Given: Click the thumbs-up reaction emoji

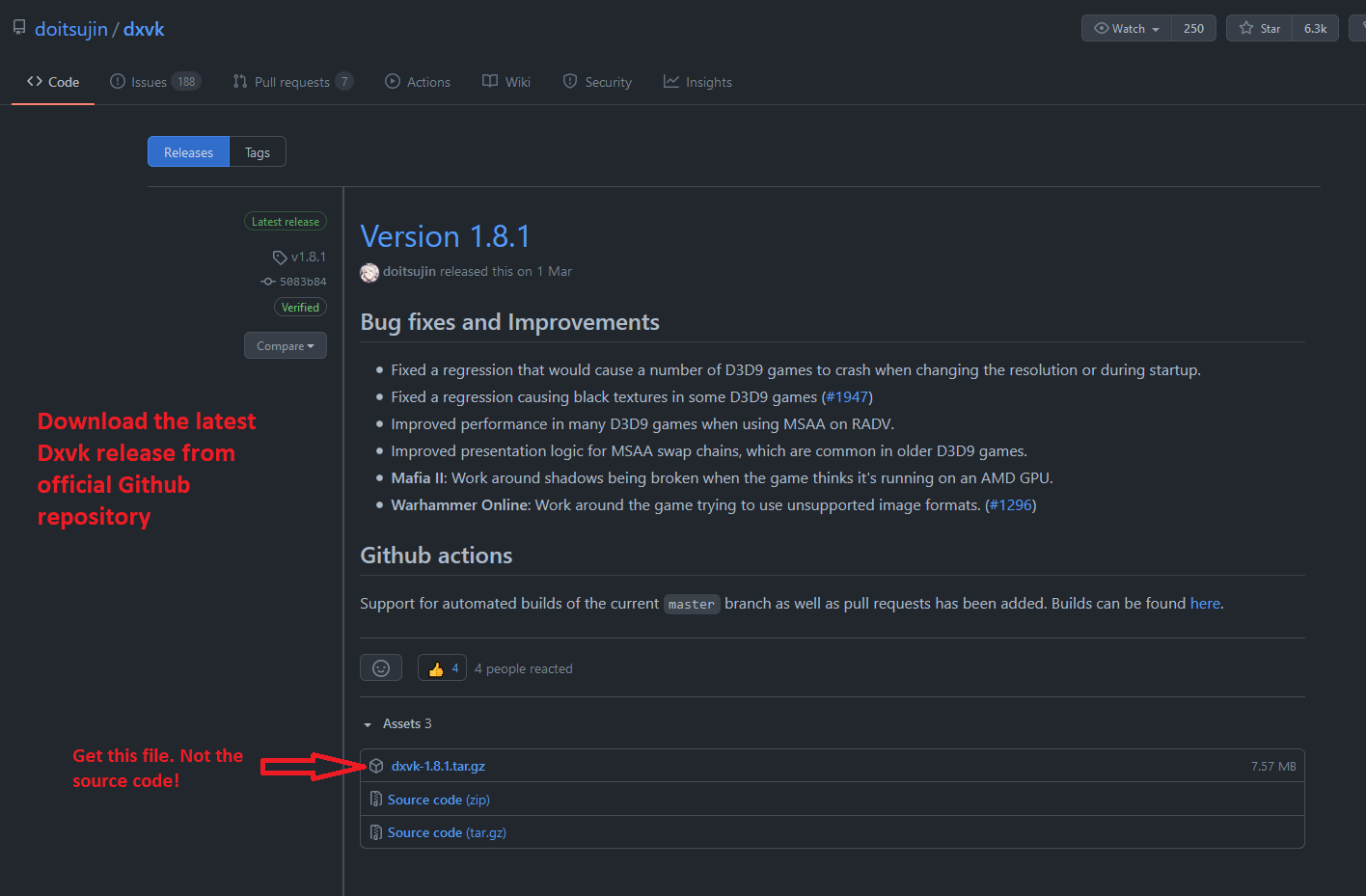Looking at the screenshot, I should click(436, 668).
